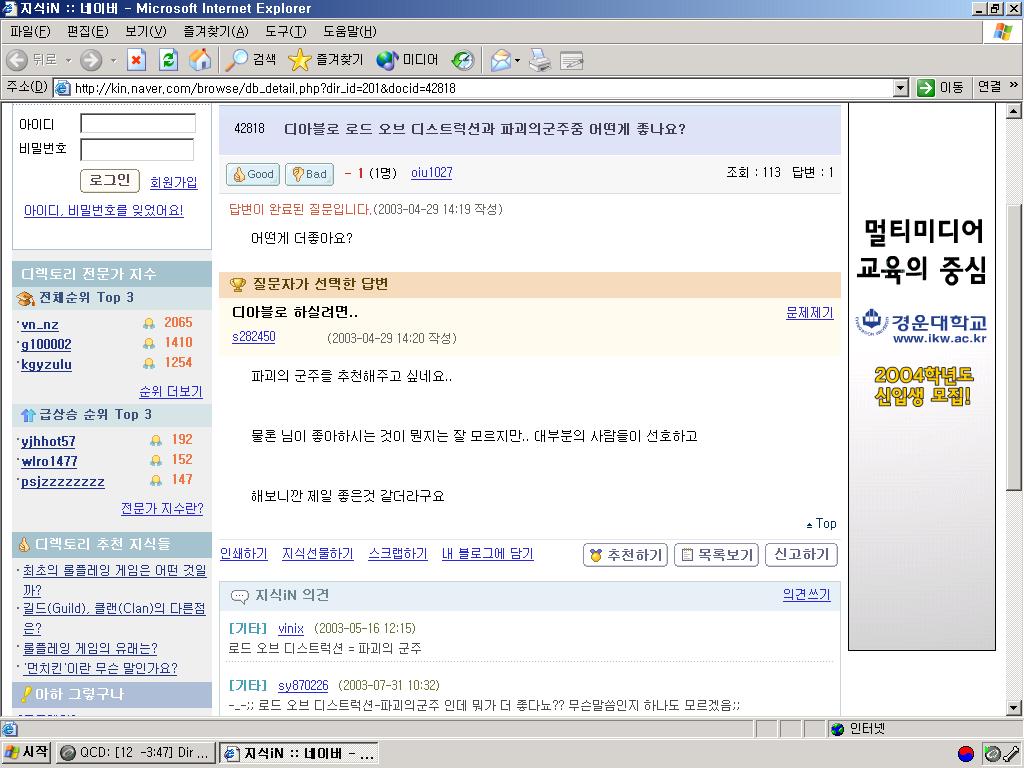This screenshot has width=1024, height=768.
Task: Click the 문제제기 link
Action: 810,313
